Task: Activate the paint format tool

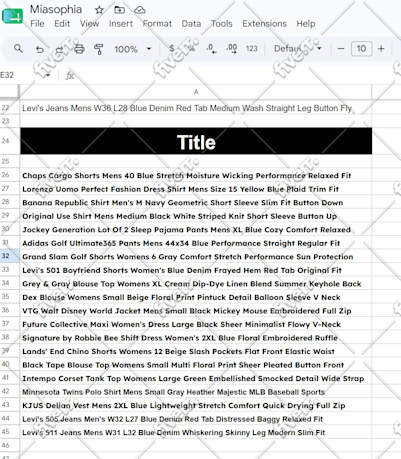Action: click(99, 49)
